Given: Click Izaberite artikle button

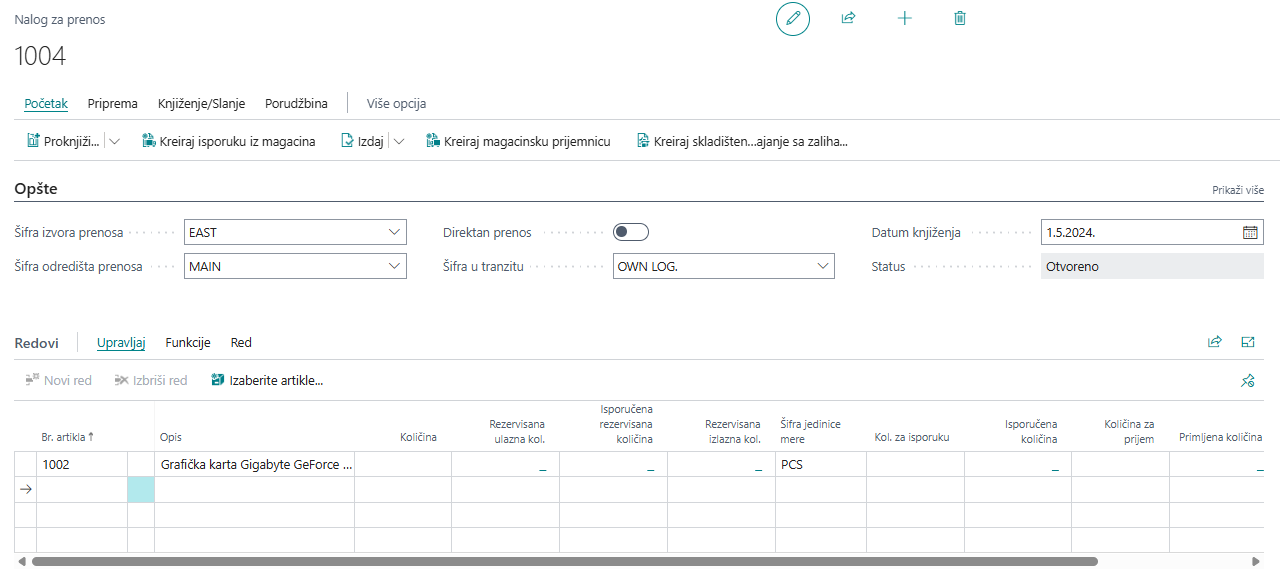Looking at the screenshot, I should click(x=267, y=381).
